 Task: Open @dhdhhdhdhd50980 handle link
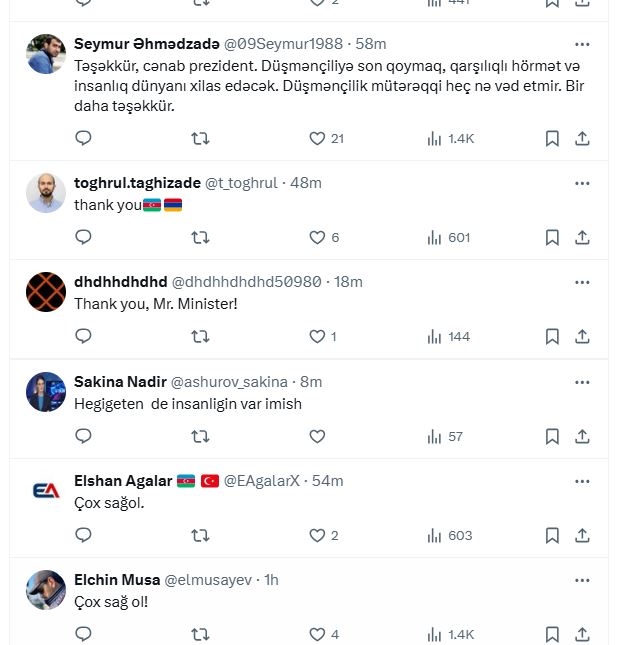[x=247, y=282]
